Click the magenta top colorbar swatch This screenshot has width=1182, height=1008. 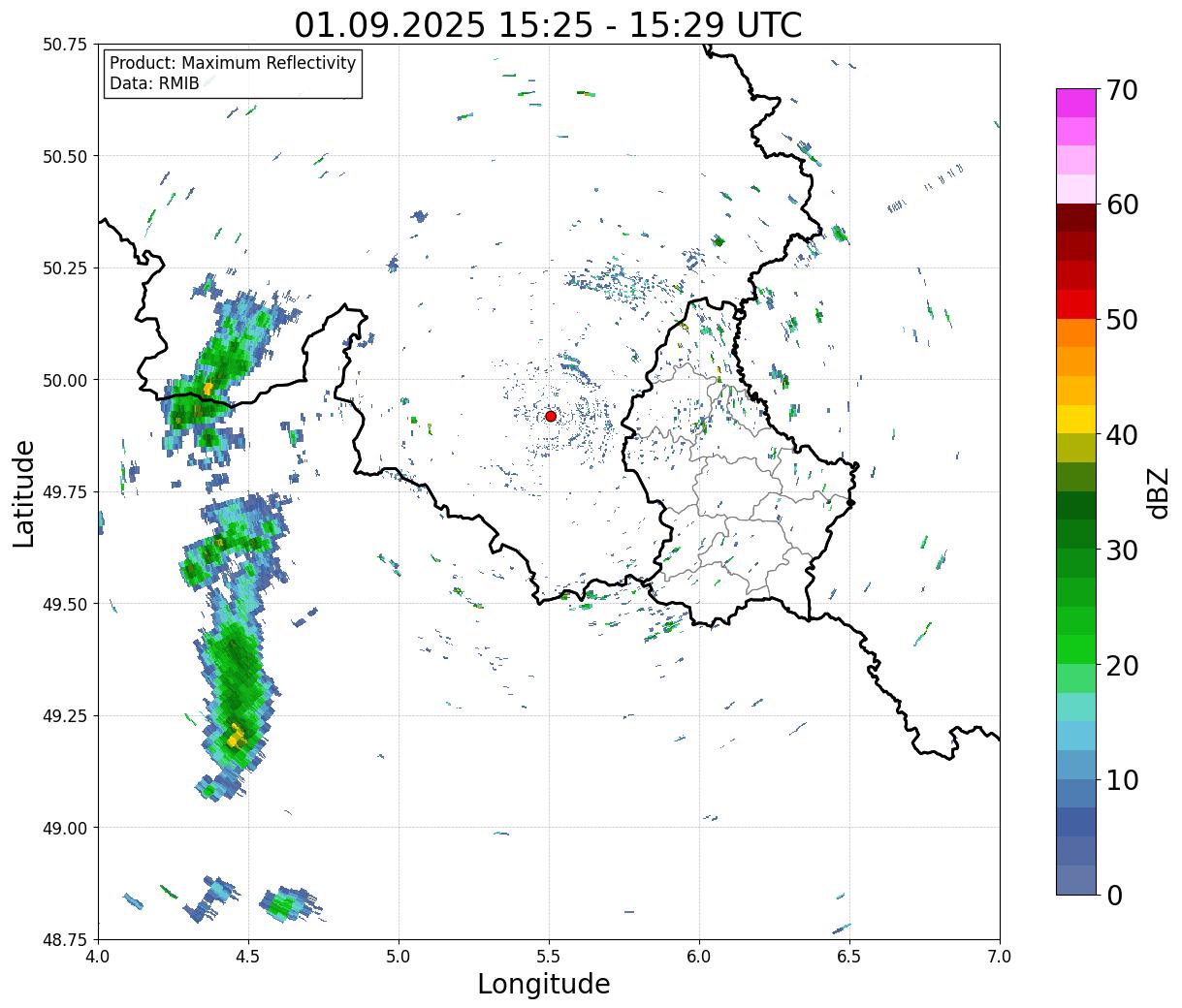point(1076,103)
